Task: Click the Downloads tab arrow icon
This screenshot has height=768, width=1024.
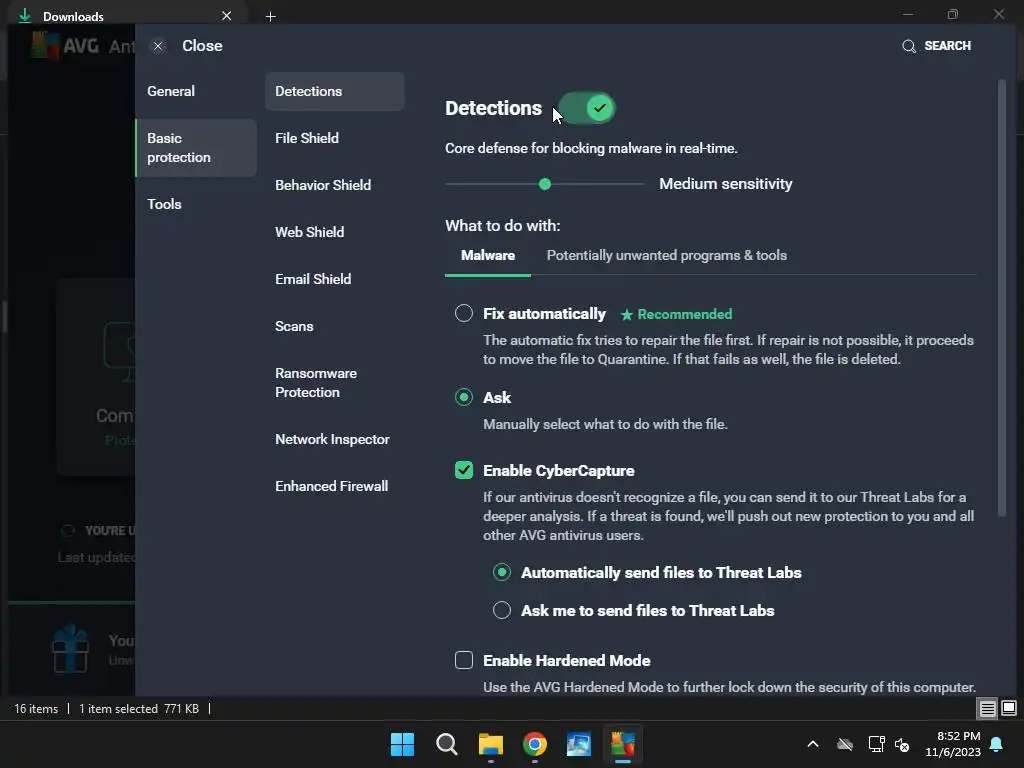Action: point(25,16)
